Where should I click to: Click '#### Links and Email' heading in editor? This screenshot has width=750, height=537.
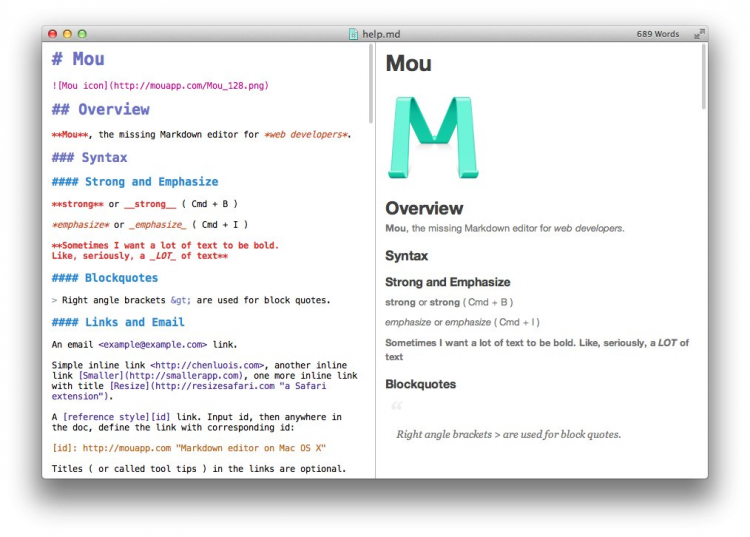(118, 322)
